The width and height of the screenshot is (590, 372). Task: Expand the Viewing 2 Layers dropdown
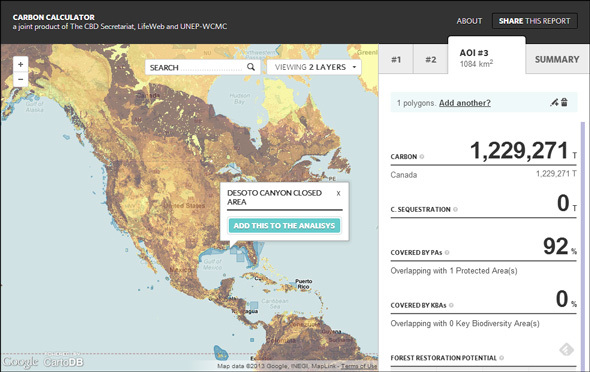[x=314, y=67]
